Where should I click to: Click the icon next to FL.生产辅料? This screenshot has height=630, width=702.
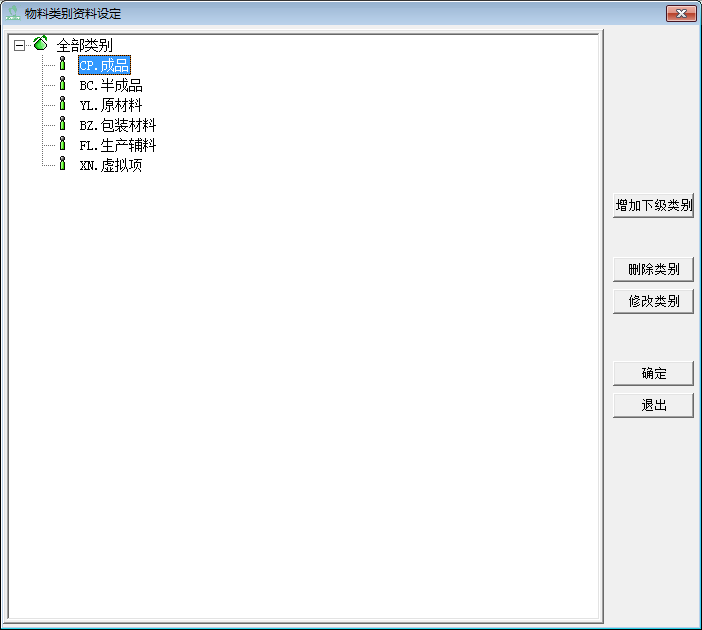click(62, 145)
